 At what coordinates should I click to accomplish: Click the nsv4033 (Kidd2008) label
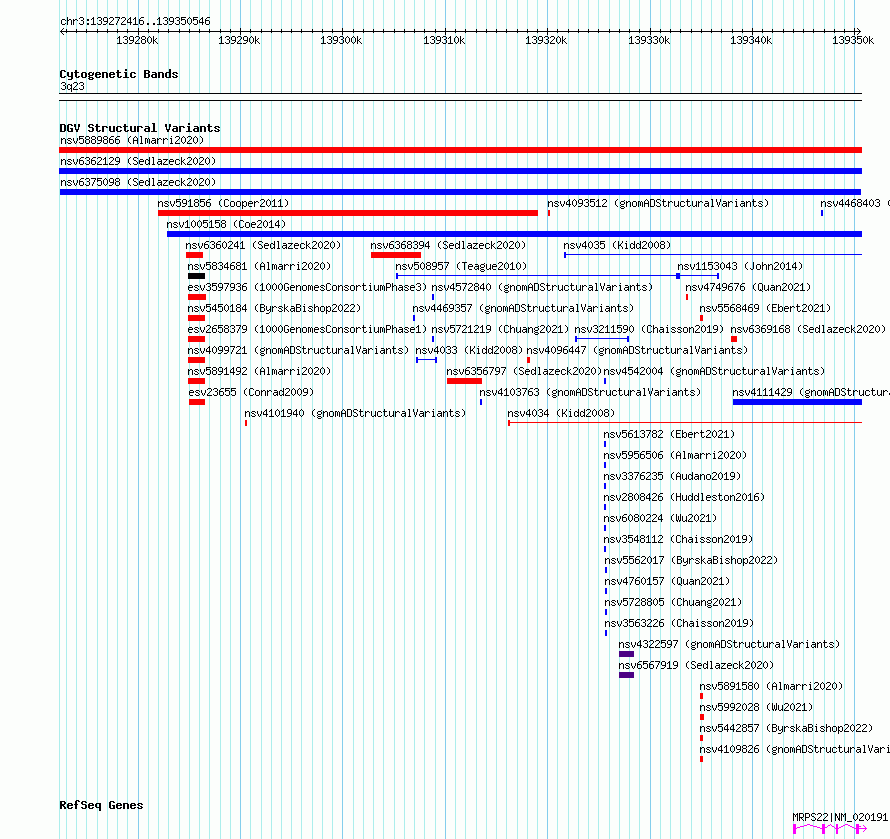(x=469, y=350)
